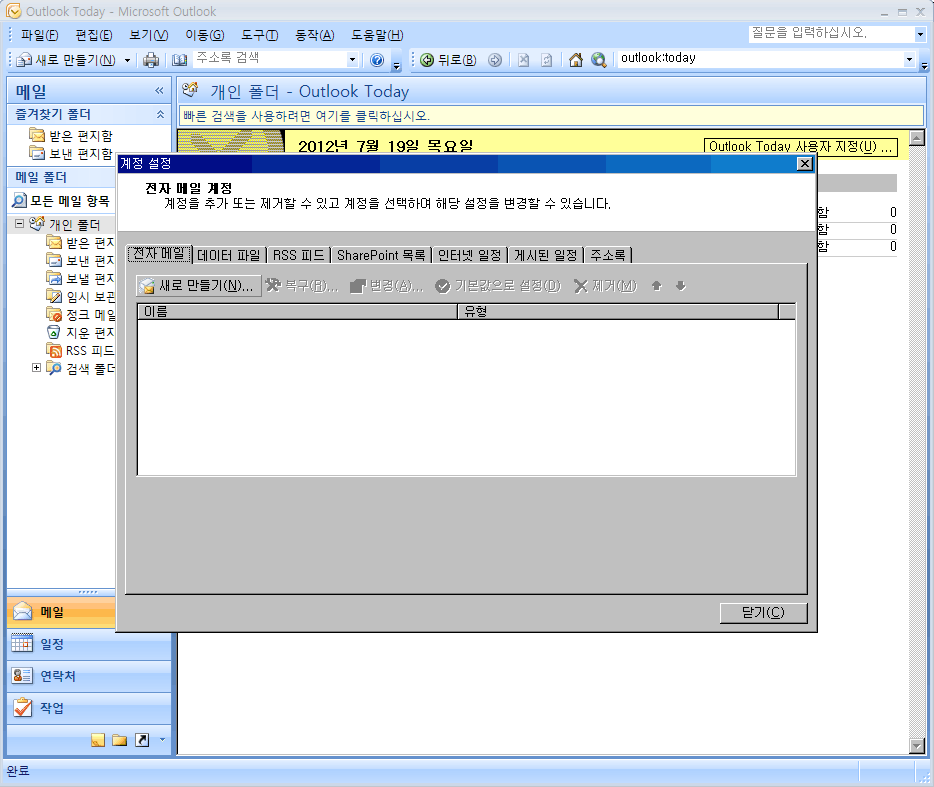The width and height of the screenshot is (934, 787).
Task: Click the move account up arrow
Action: pos(656,286)
